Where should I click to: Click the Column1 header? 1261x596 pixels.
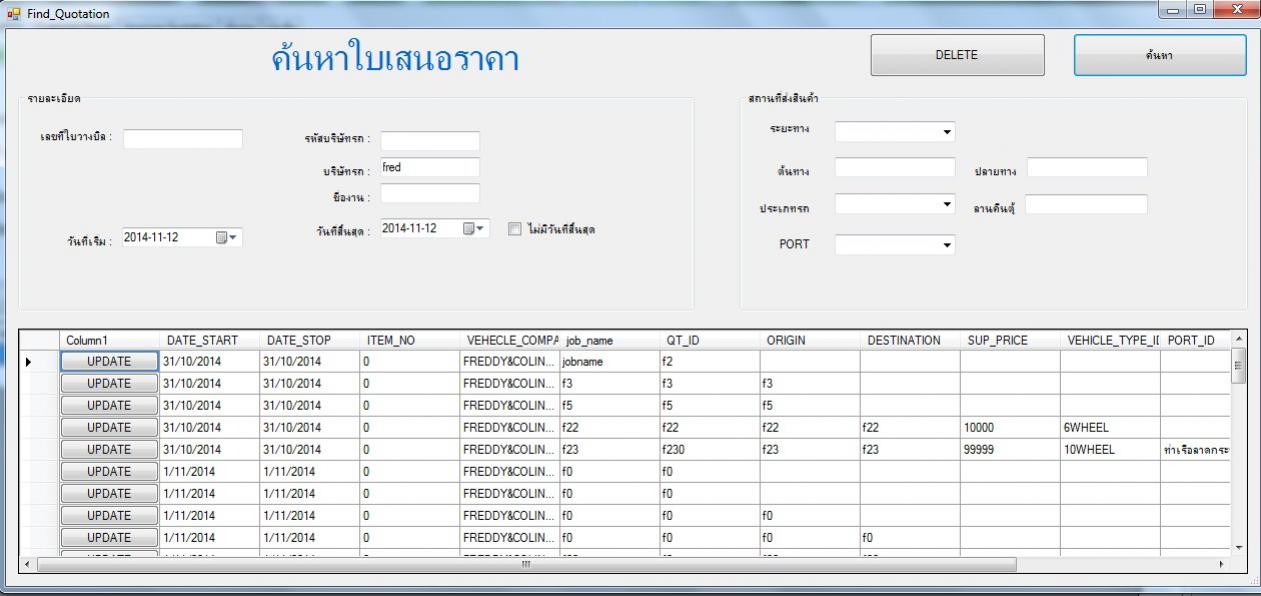[x=109, y=340]
